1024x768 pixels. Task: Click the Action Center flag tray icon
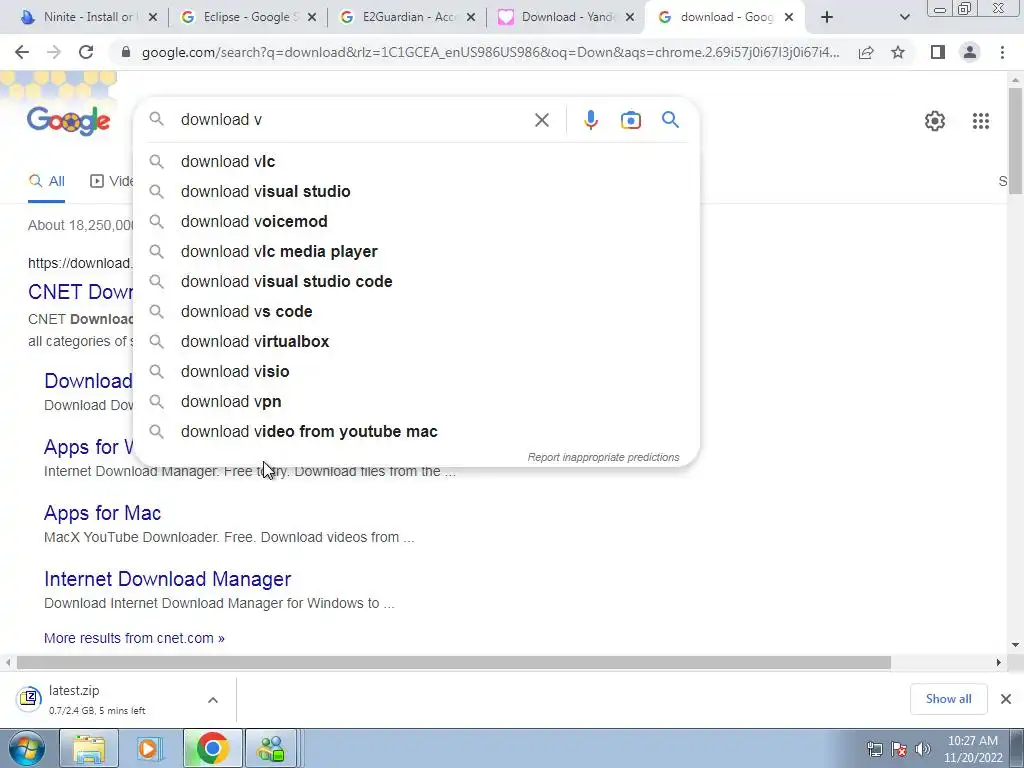[899, 749]
